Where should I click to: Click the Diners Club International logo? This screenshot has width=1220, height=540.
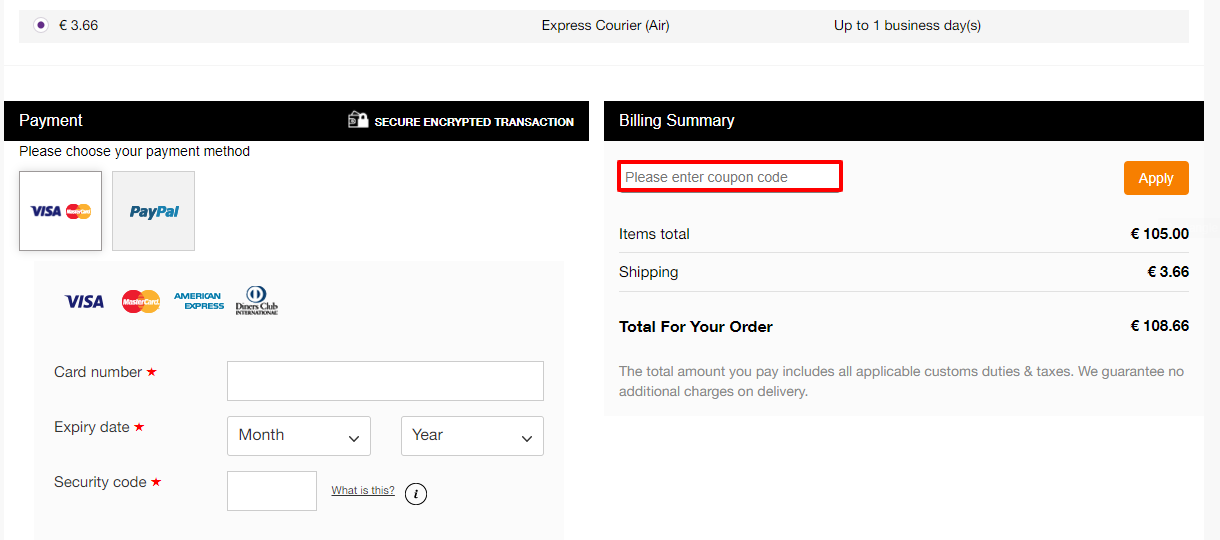coord(256,301)
